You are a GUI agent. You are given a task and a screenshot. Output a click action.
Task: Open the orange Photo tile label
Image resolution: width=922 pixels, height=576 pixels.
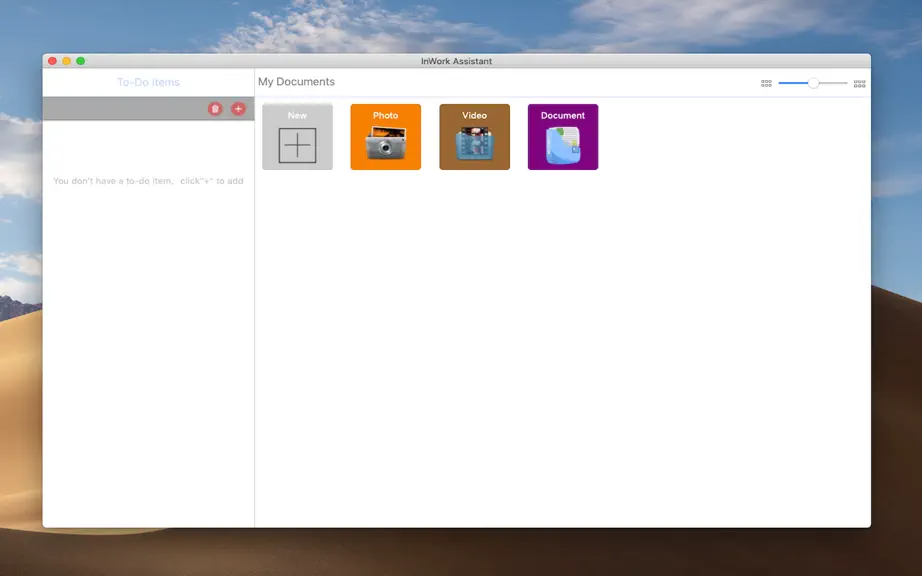coord(386,115)
